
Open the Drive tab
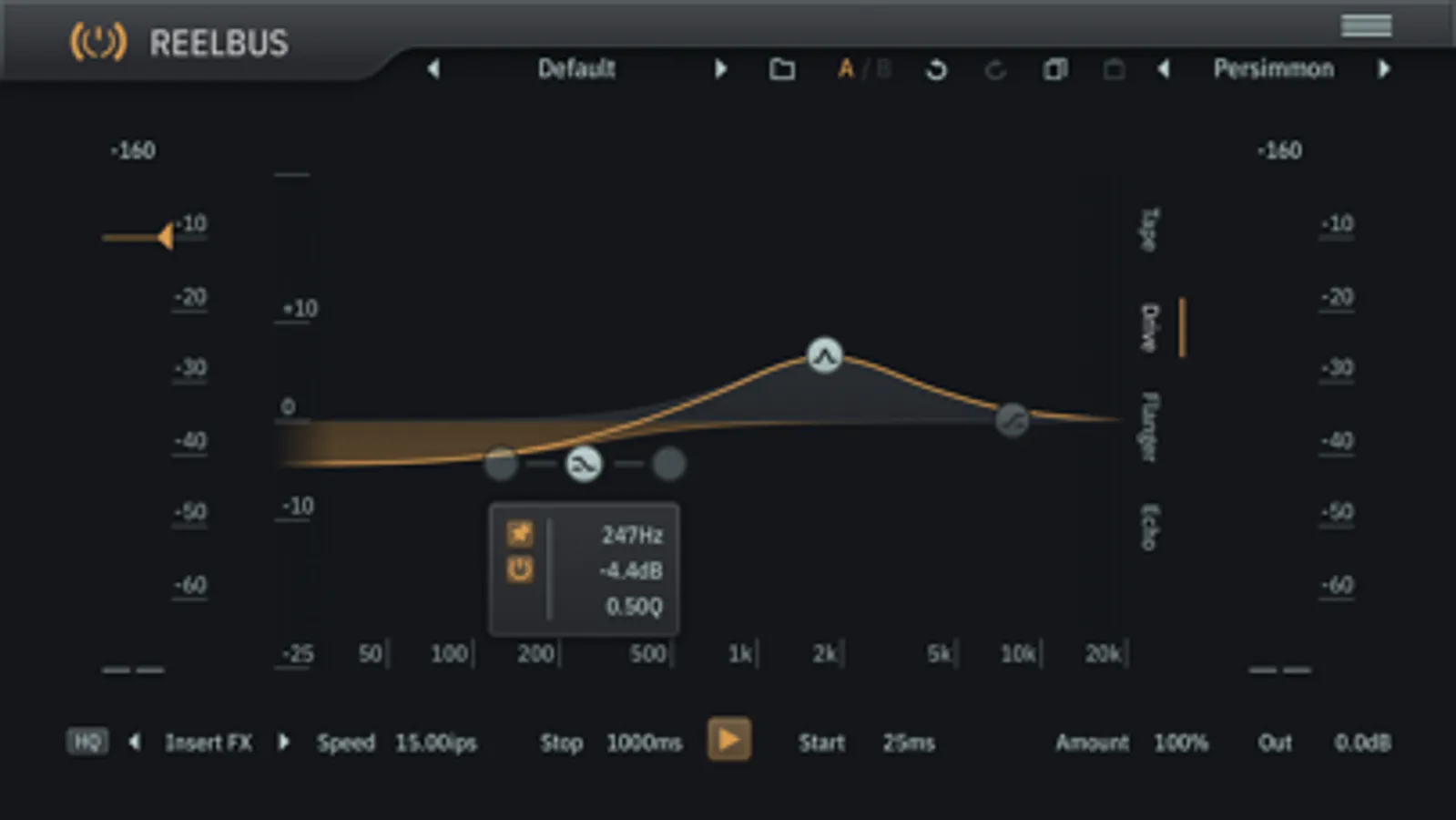pos(1150,327)
